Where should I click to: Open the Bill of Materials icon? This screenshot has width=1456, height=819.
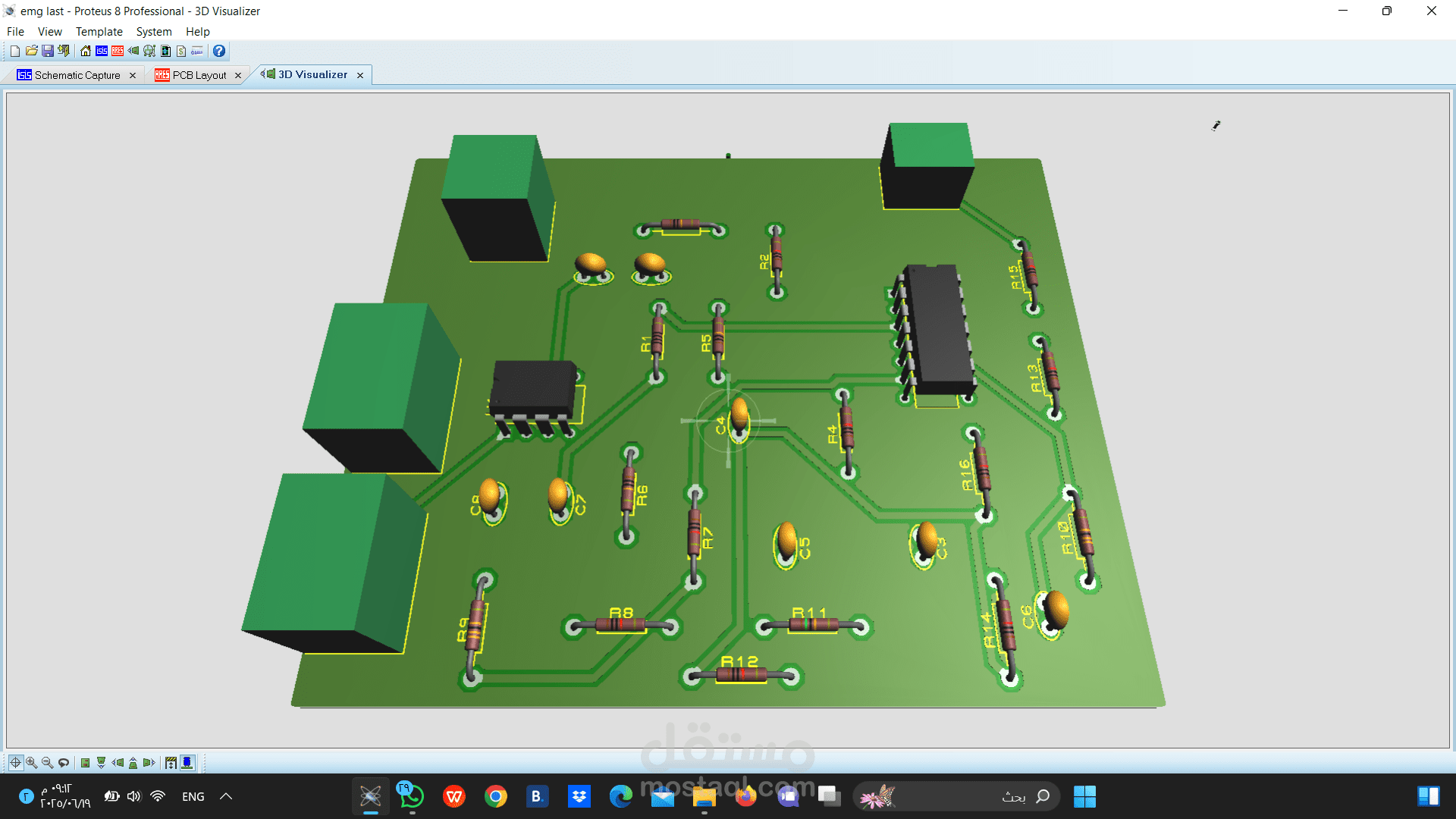click(181, 51)
